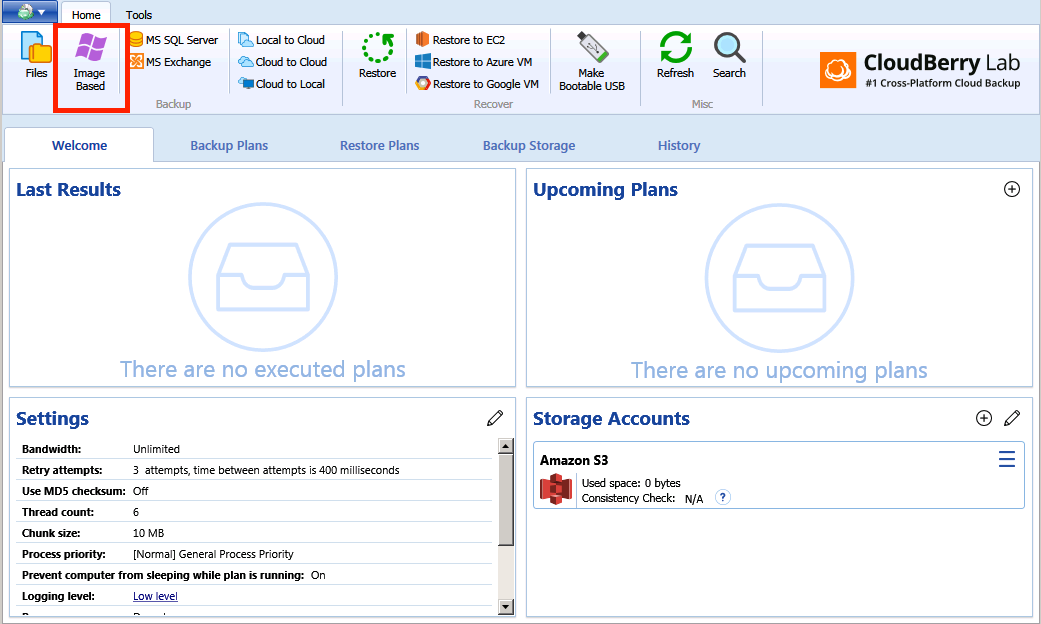Click the CloudBerry Lab logo

[x=920, y=70]
